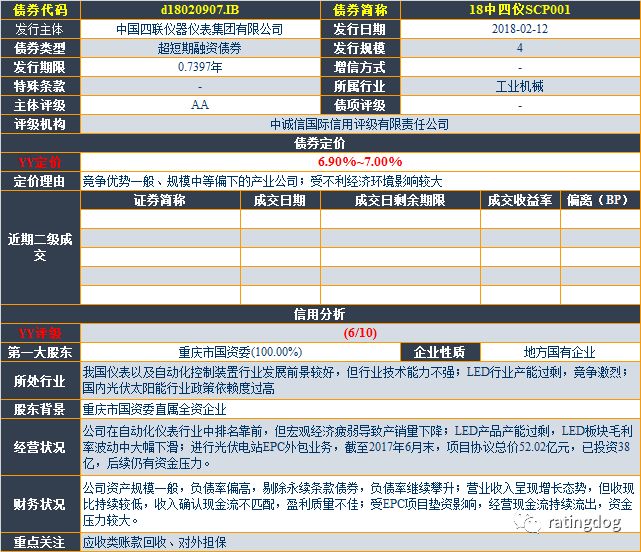Click financial text starting 公司资产规模一般
641x552 pixels.
[358, 504]
